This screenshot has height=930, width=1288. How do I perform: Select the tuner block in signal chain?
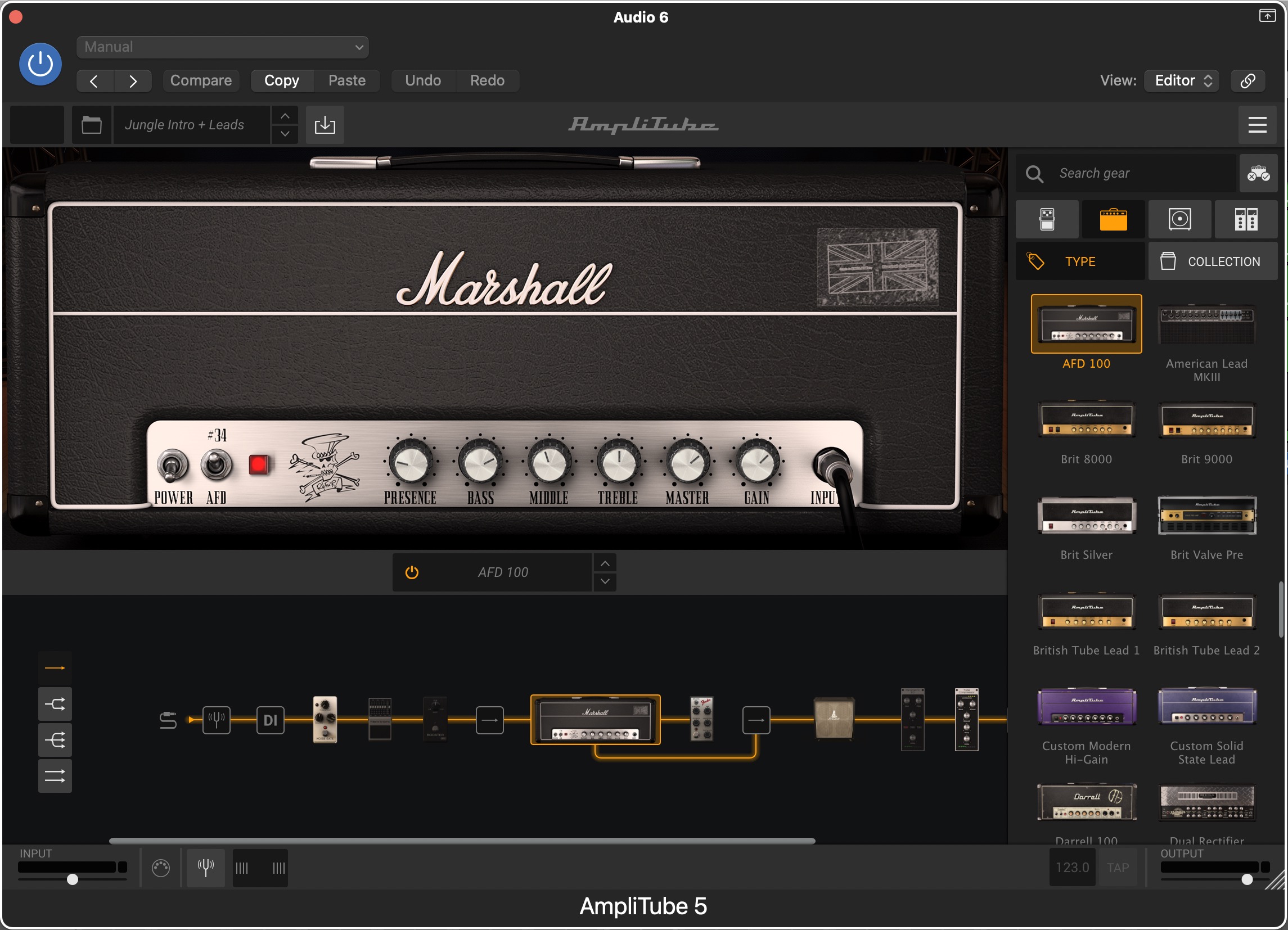click(217, 720)
